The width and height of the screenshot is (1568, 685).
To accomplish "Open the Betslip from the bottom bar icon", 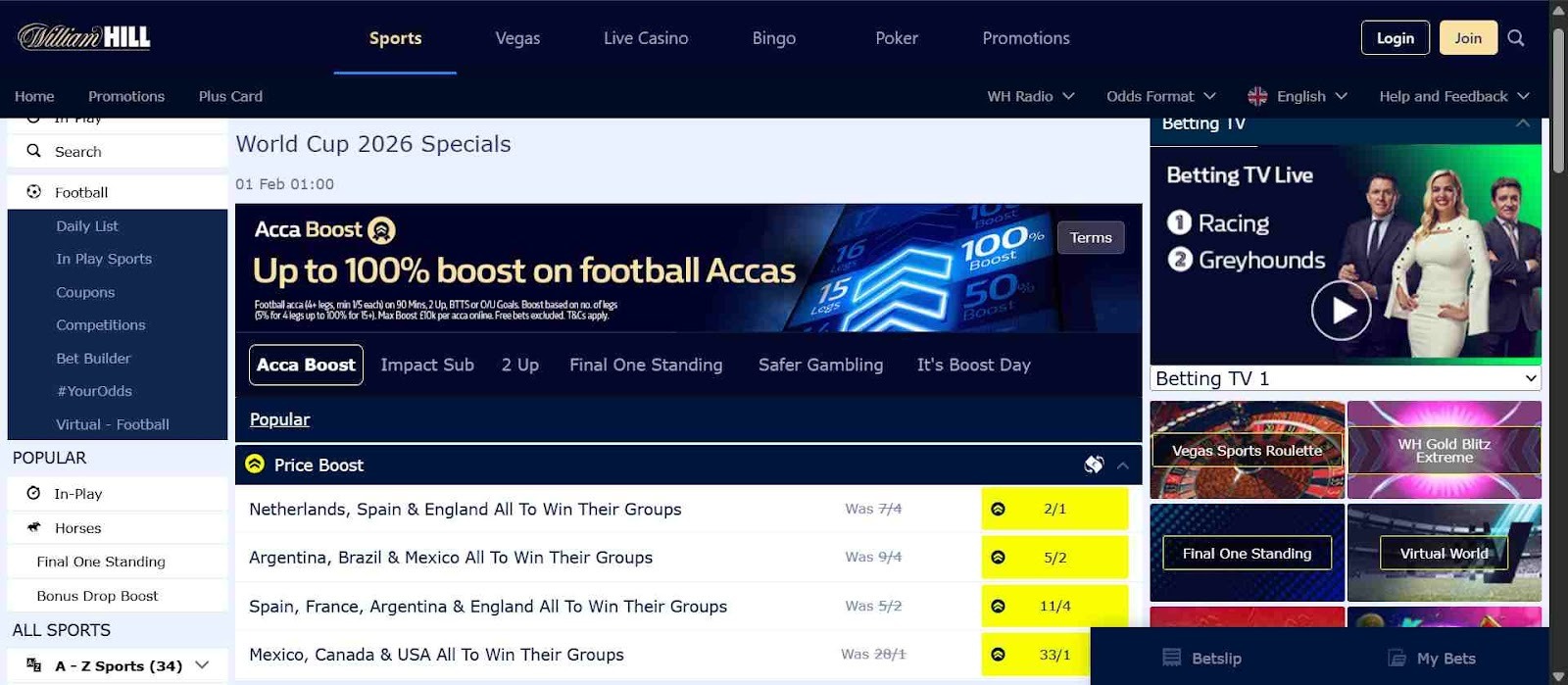I will [1170, 658].
